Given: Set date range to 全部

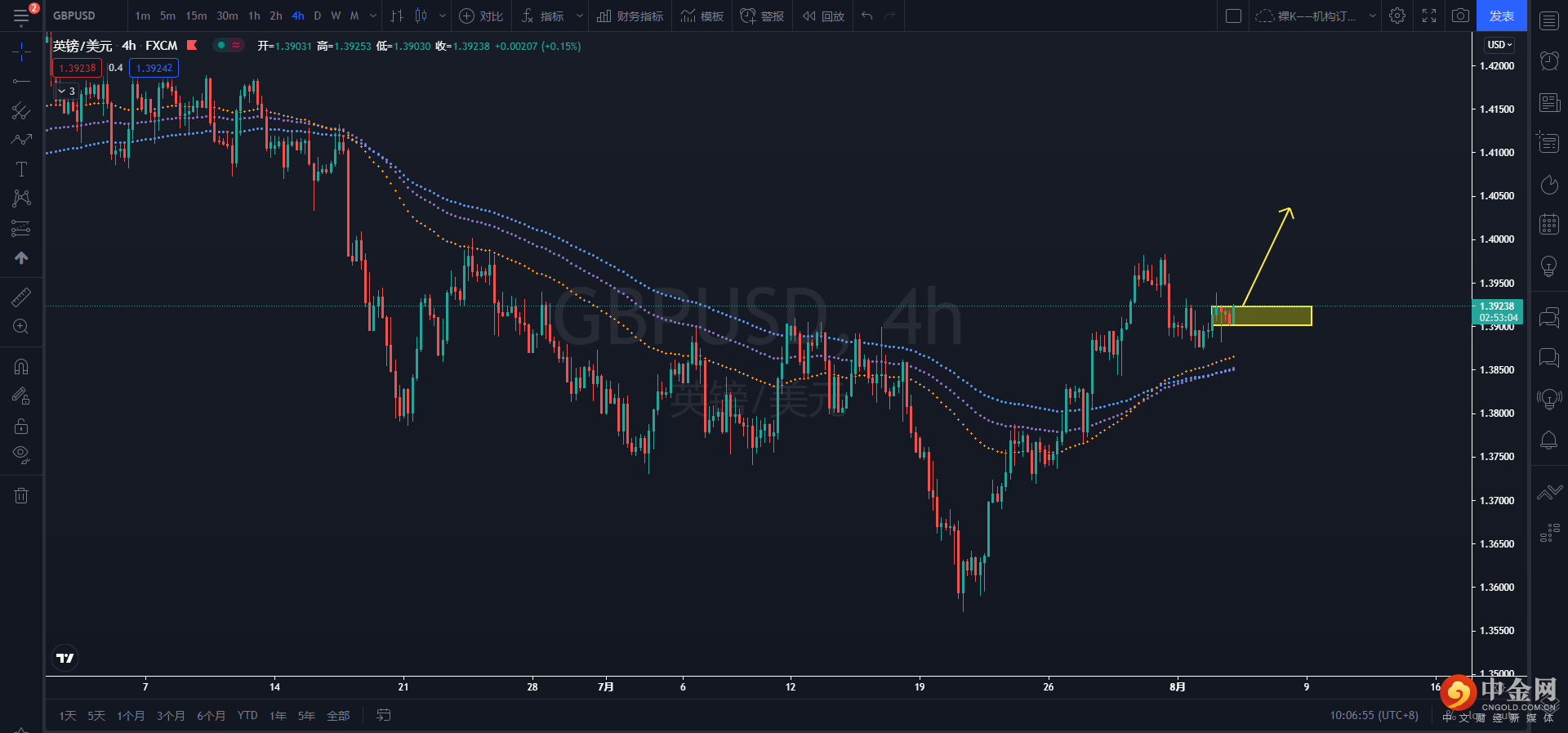Looking at the screenshot, I should coord(338,716).
